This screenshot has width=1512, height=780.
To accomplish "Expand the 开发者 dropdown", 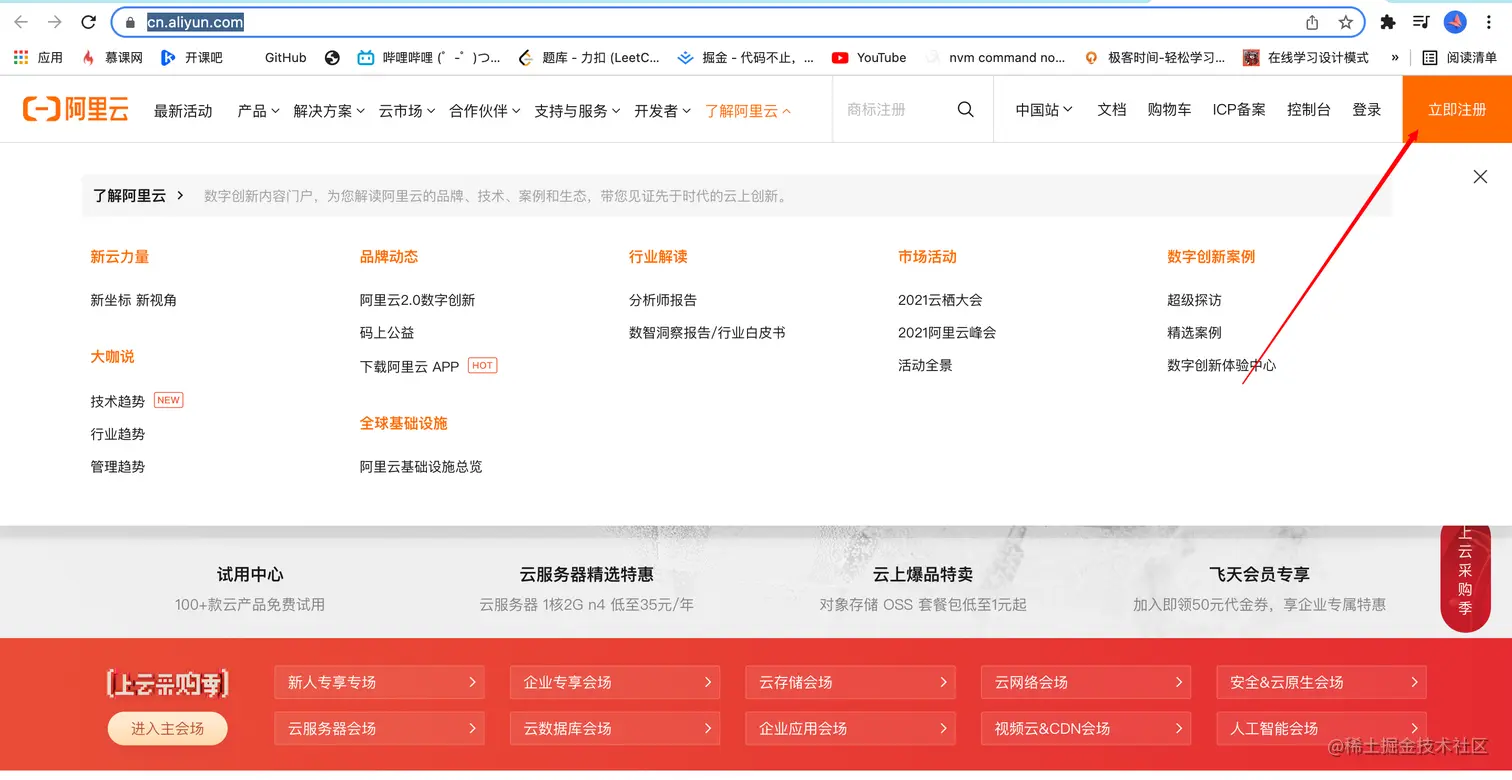I will [x=663, y=111].
